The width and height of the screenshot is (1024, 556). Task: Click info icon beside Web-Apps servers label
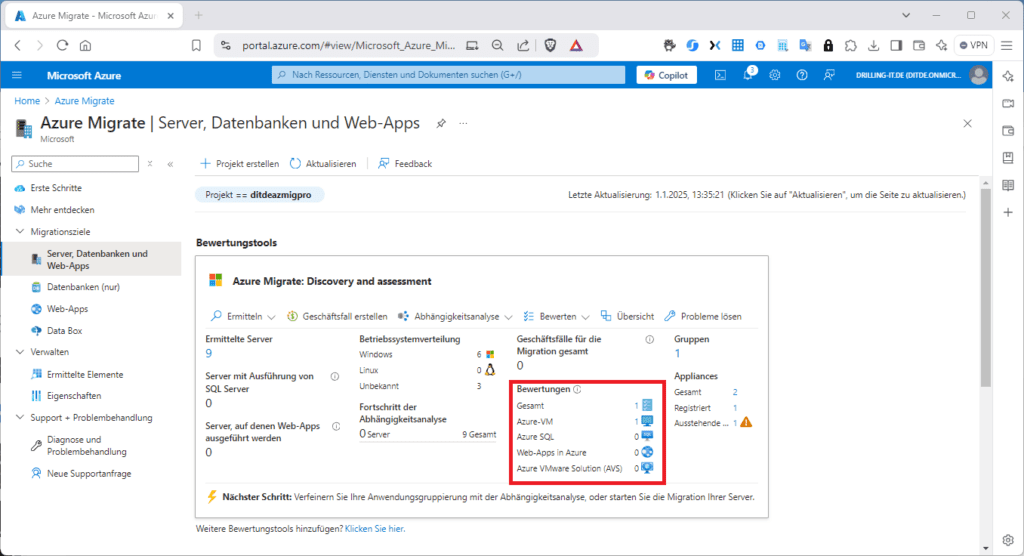pyautogui.click(x=336, y=426)
